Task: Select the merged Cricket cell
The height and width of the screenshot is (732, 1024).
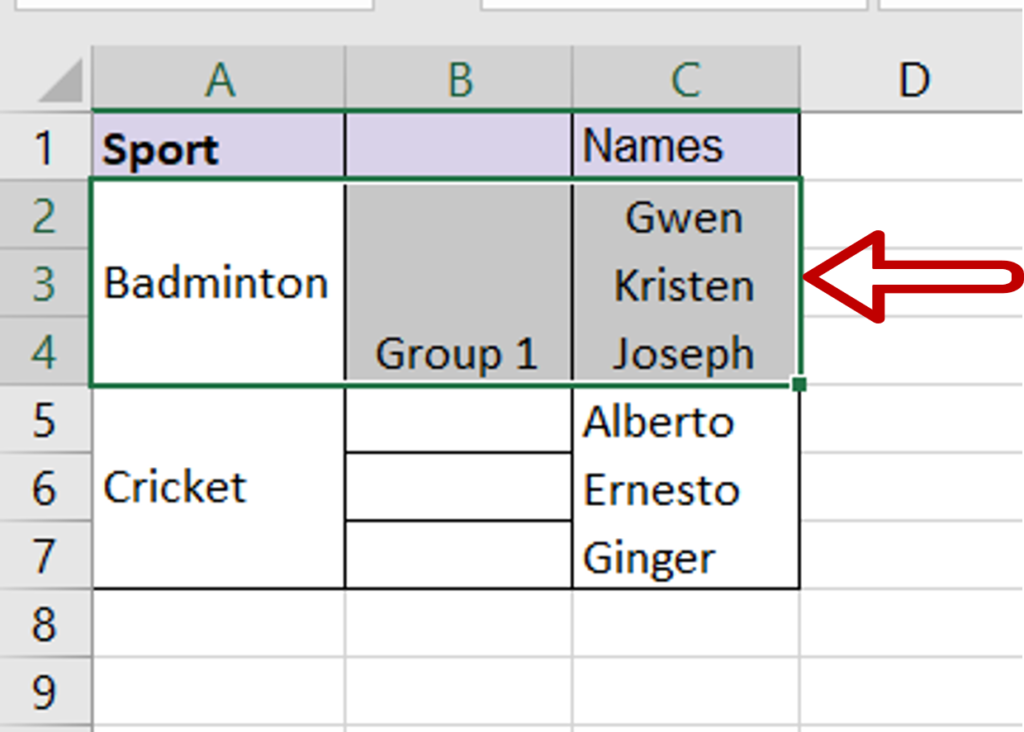Action: coord(217,487)
